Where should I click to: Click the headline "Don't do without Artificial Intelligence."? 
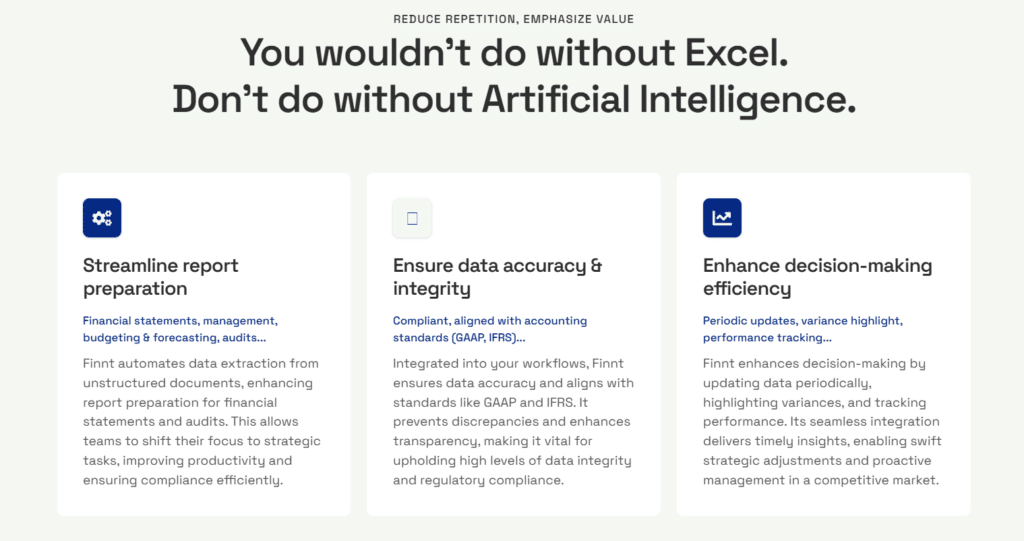click(x=514, y=99)
